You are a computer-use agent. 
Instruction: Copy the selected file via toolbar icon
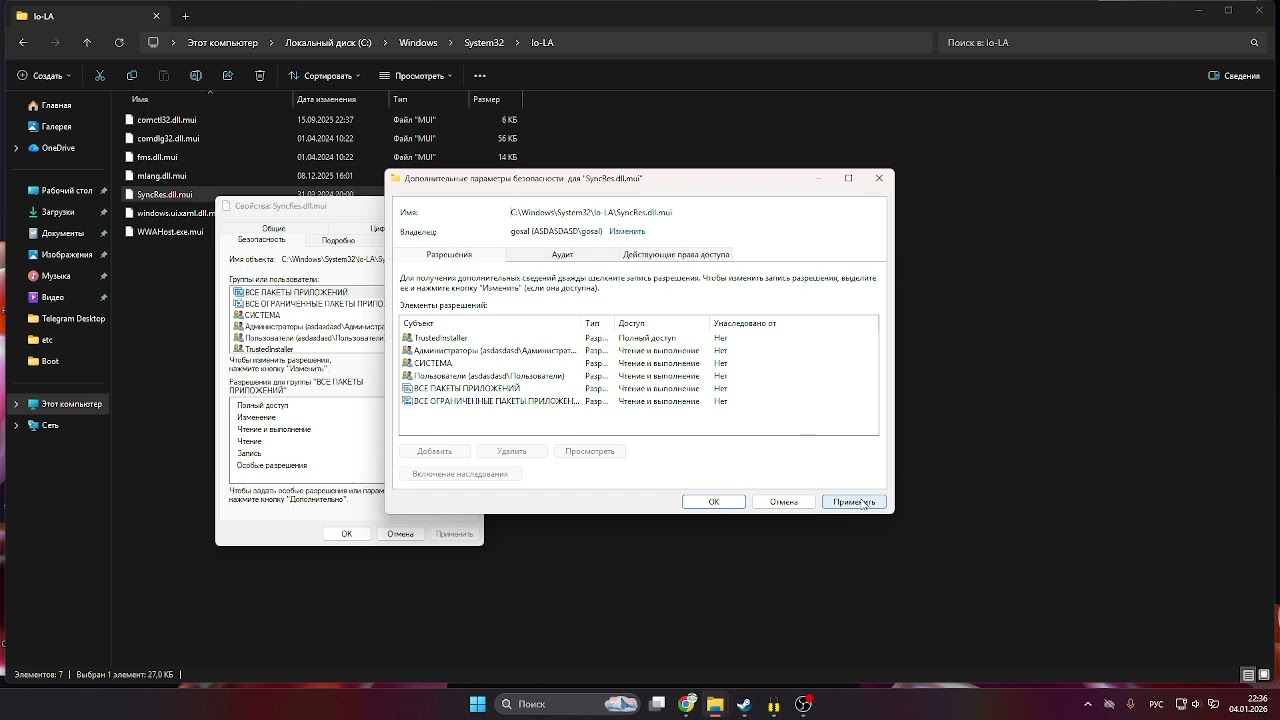132,75
